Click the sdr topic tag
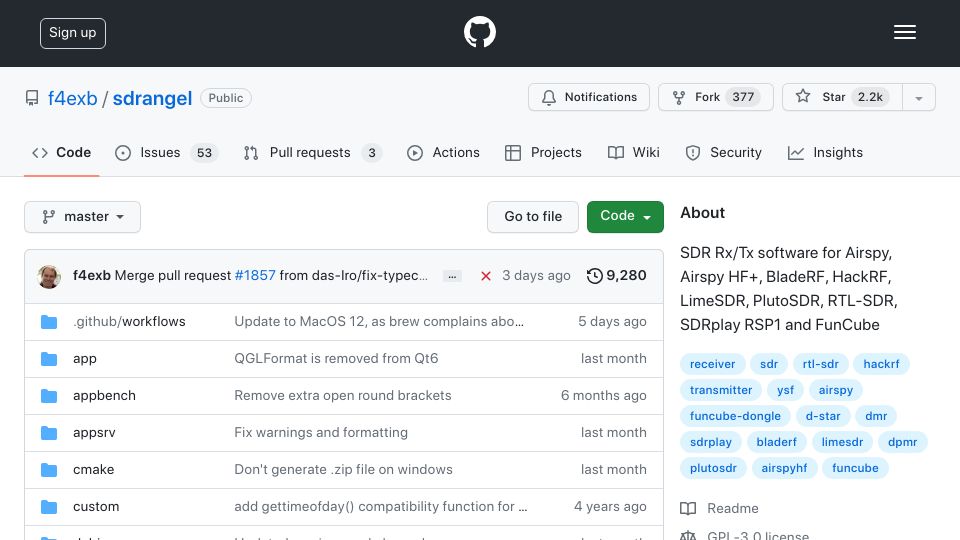The width and height of the screenshot is (960, 540). [769, 364]
